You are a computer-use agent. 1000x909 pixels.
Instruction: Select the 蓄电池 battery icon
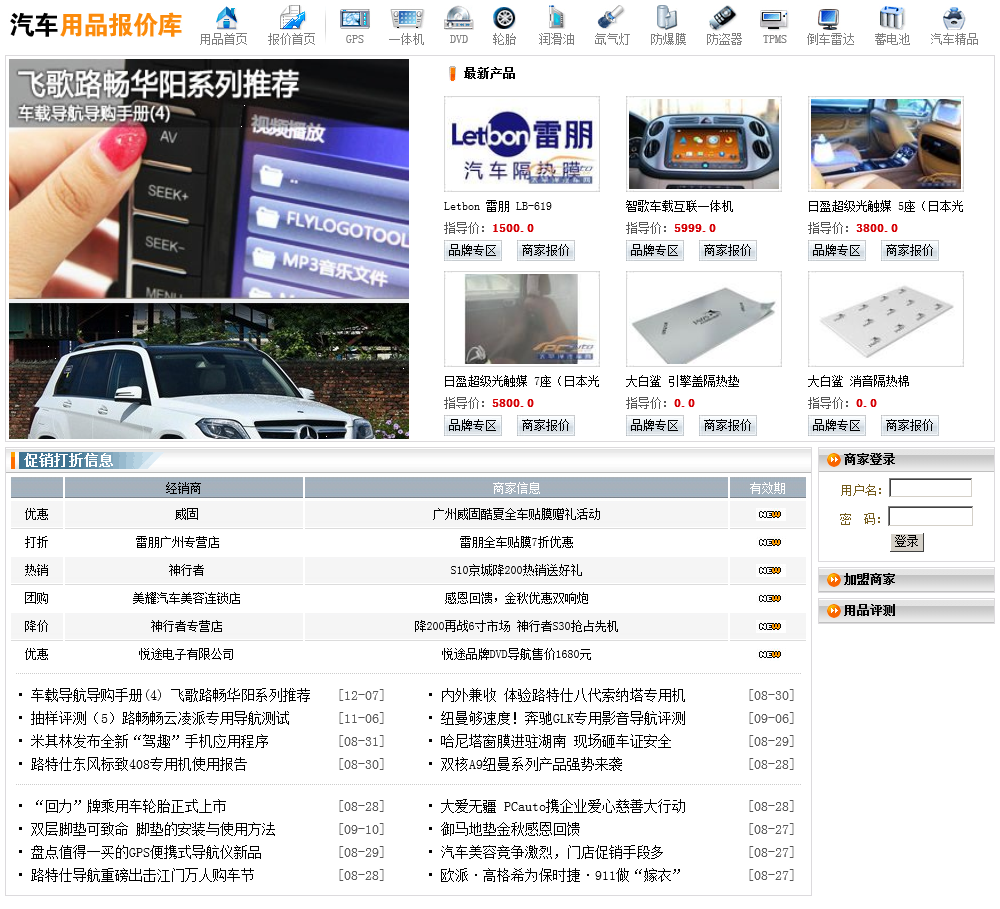(x=892, y=18)
